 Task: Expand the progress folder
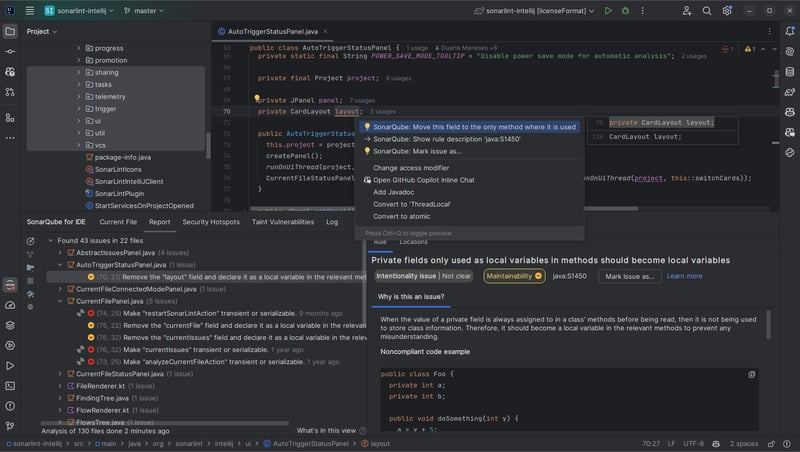pos(79,48)
